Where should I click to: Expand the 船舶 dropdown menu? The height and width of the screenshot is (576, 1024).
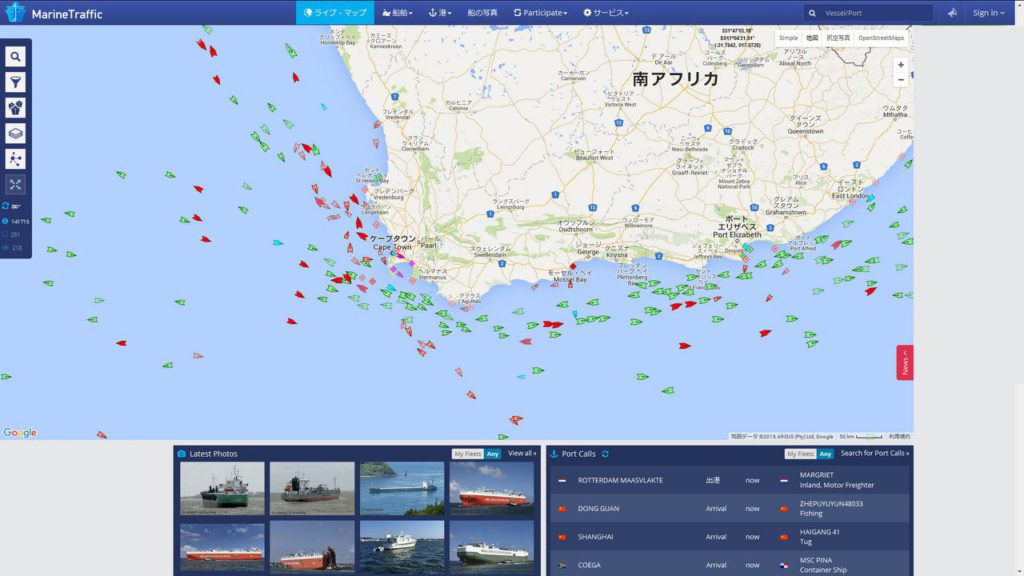tap(397, 12)
